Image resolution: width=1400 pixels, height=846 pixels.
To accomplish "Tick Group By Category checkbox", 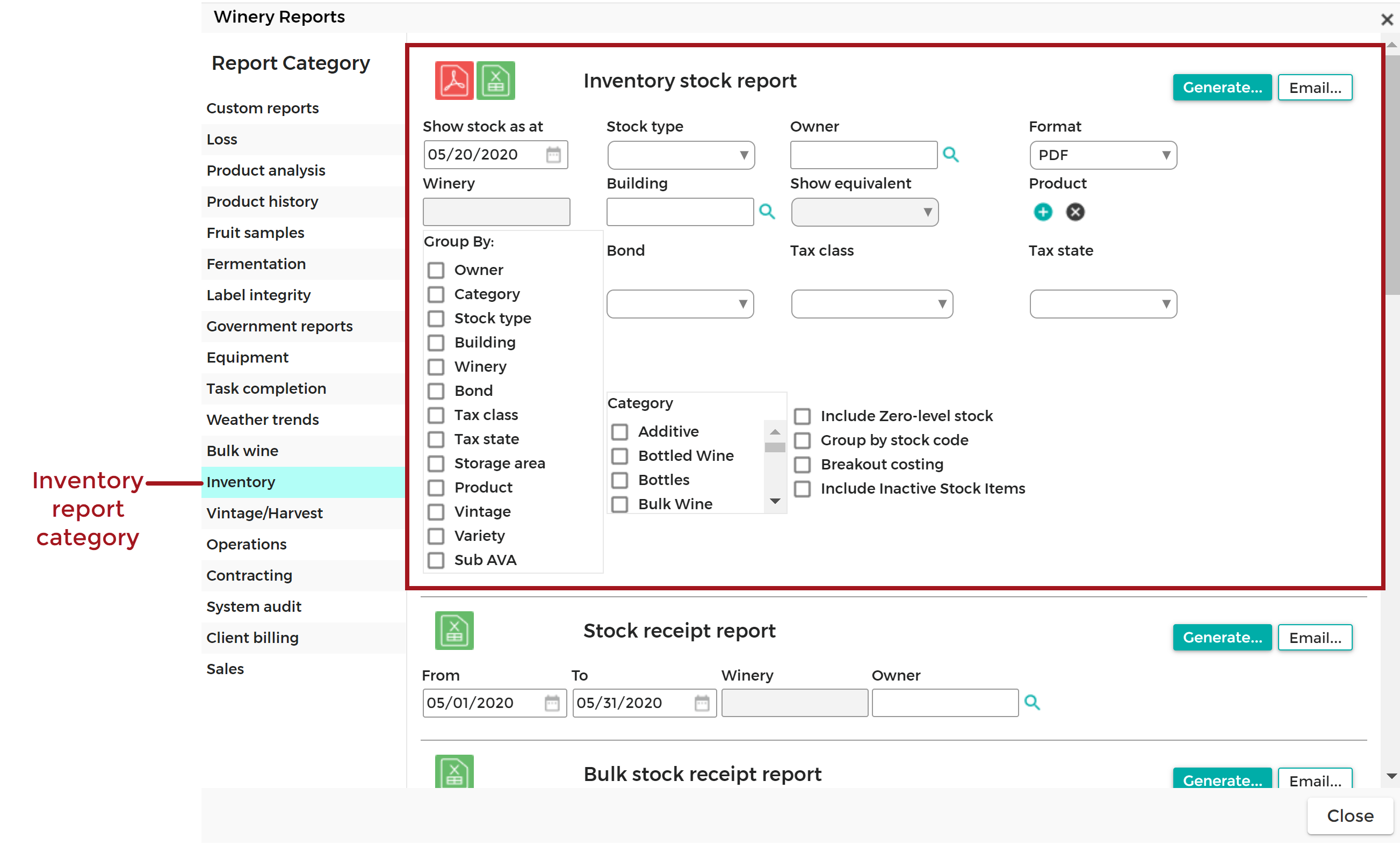I will point(436,294).
